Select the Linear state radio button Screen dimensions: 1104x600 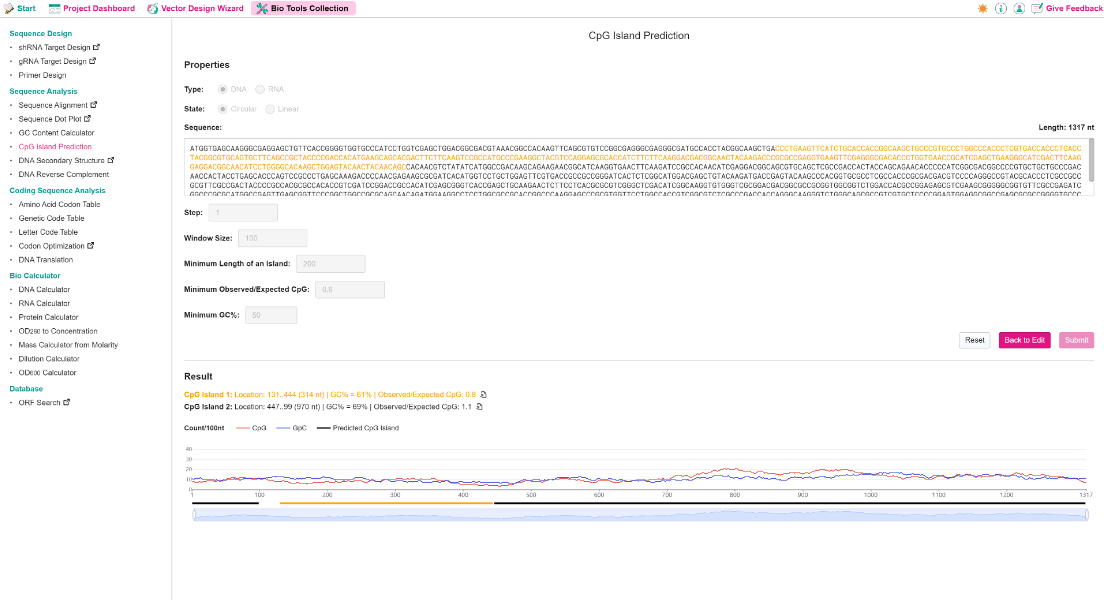[270, 109]
